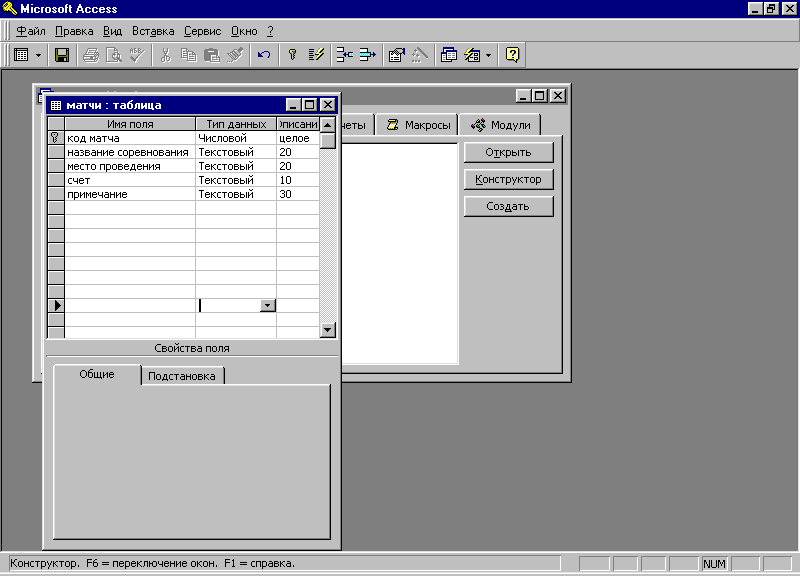Open the ? help menu
The width and height of the screenshot is (800, 576).
(270, 31)
